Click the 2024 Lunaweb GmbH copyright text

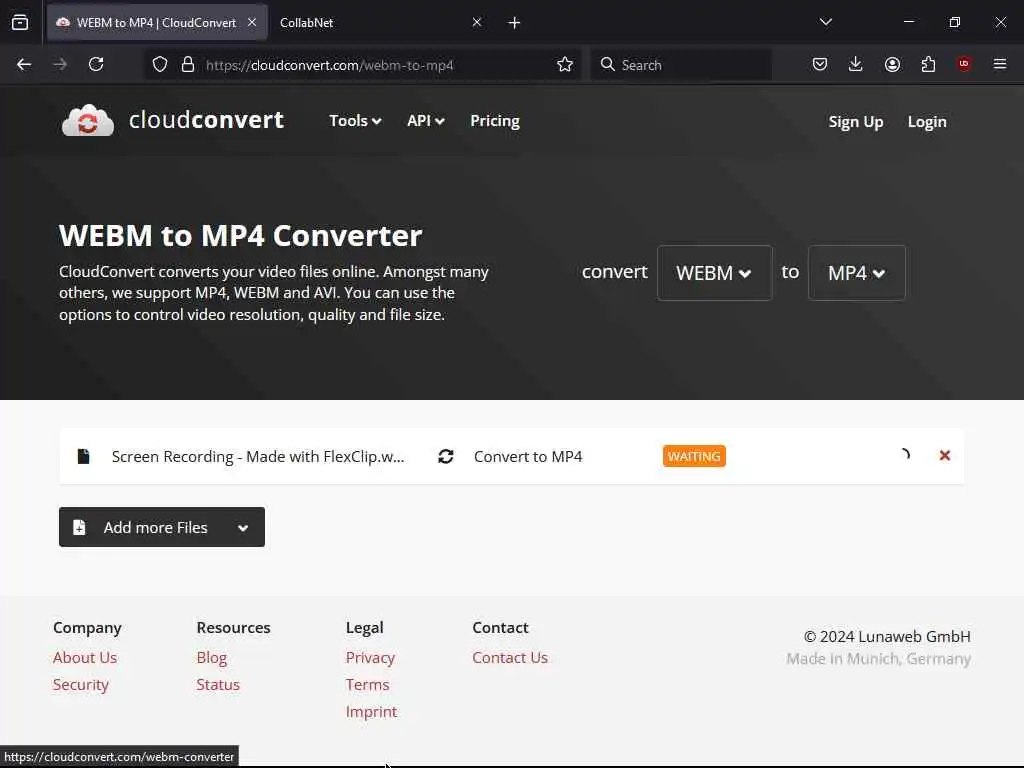[887, 637]
